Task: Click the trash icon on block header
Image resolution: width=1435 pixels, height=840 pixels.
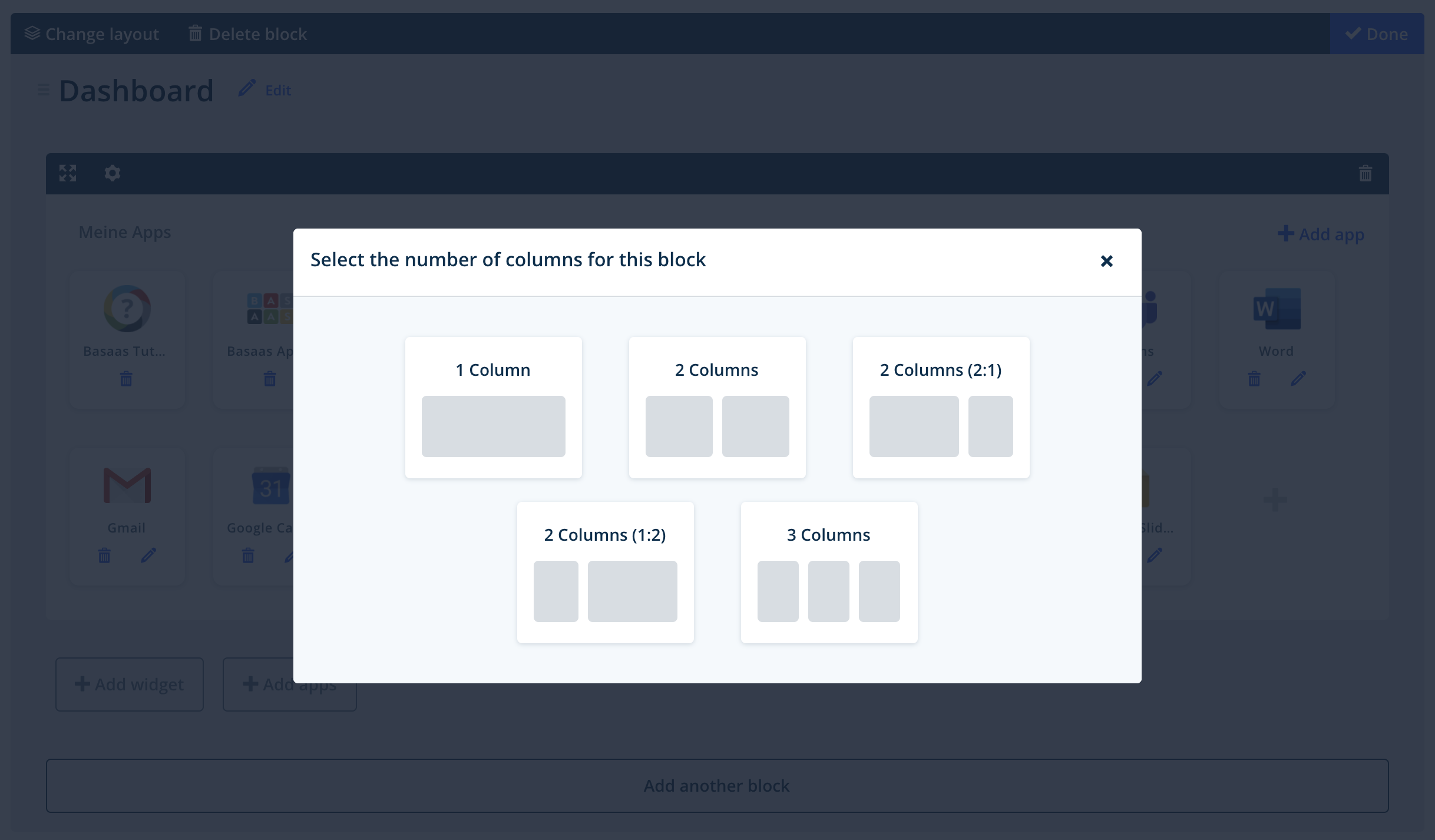Action: point(1365,173)
